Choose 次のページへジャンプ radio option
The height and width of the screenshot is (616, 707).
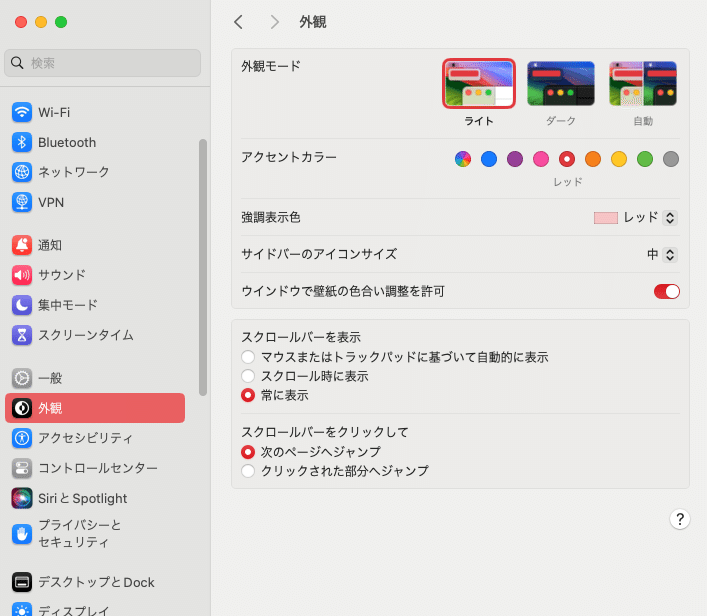[248, 451]
